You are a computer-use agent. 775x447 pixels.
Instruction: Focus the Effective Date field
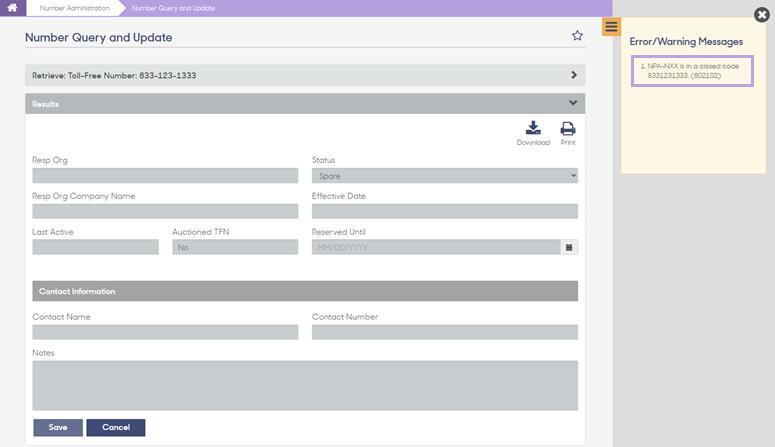click(x=444, y=211)
